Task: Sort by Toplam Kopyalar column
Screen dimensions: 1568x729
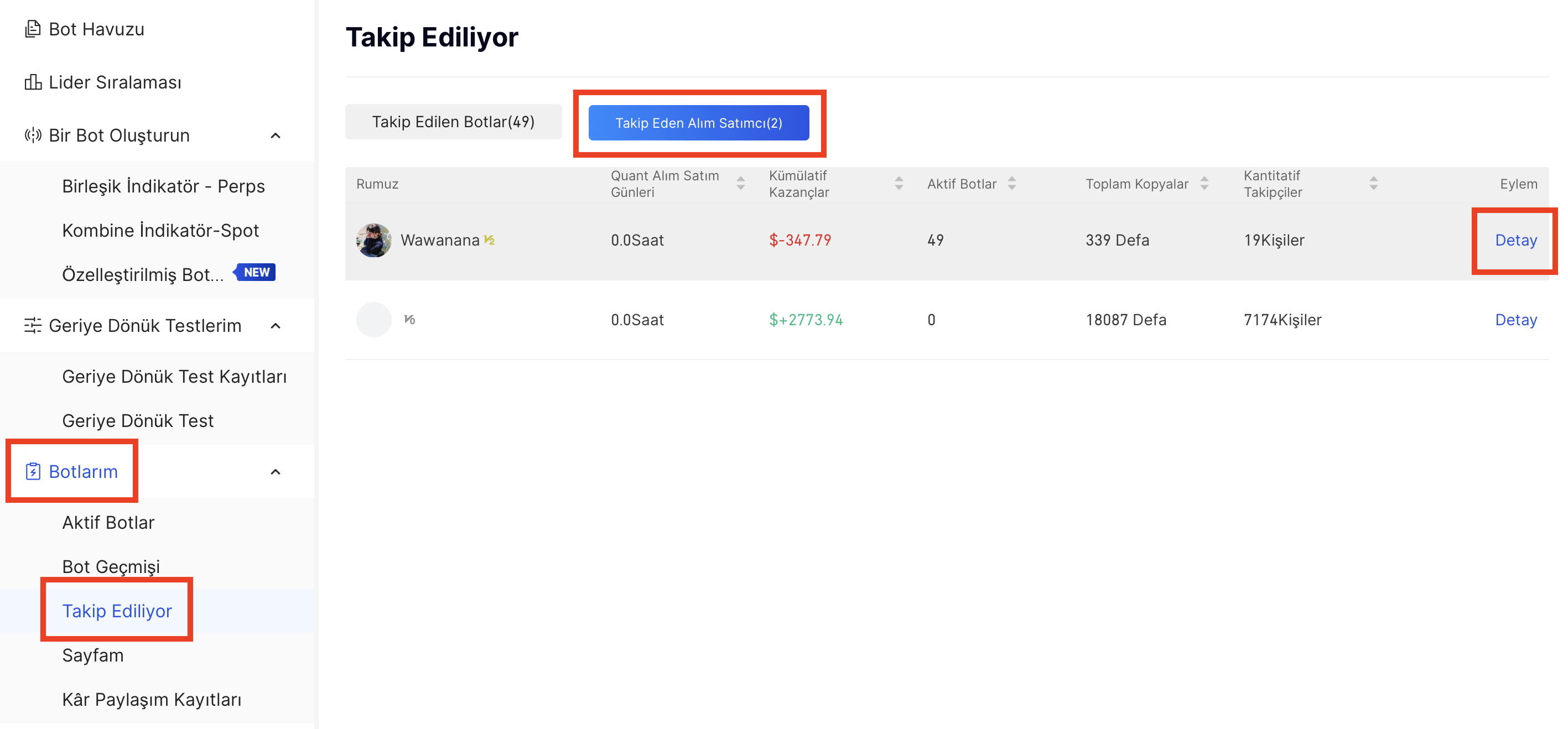Action: pyautogui.click(x=1204, y=183)
